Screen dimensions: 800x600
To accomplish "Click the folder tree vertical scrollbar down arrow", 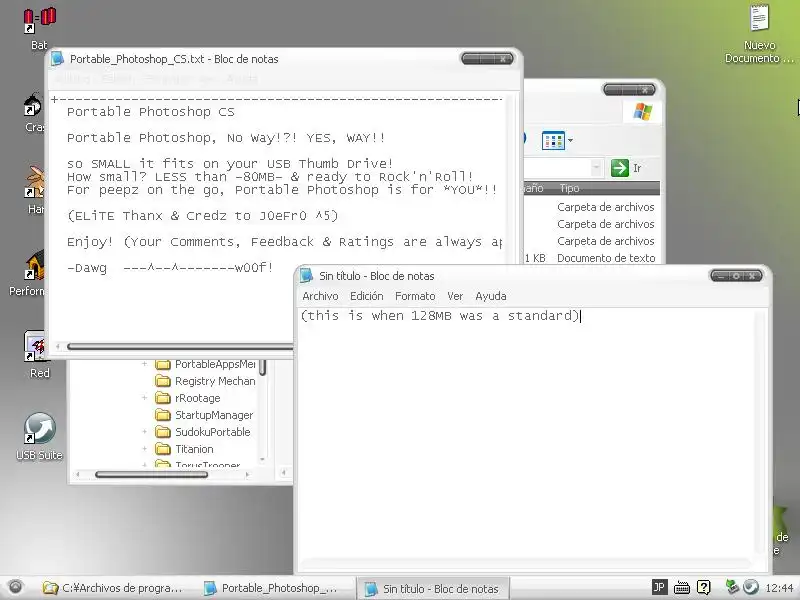I will click(262, 459).
